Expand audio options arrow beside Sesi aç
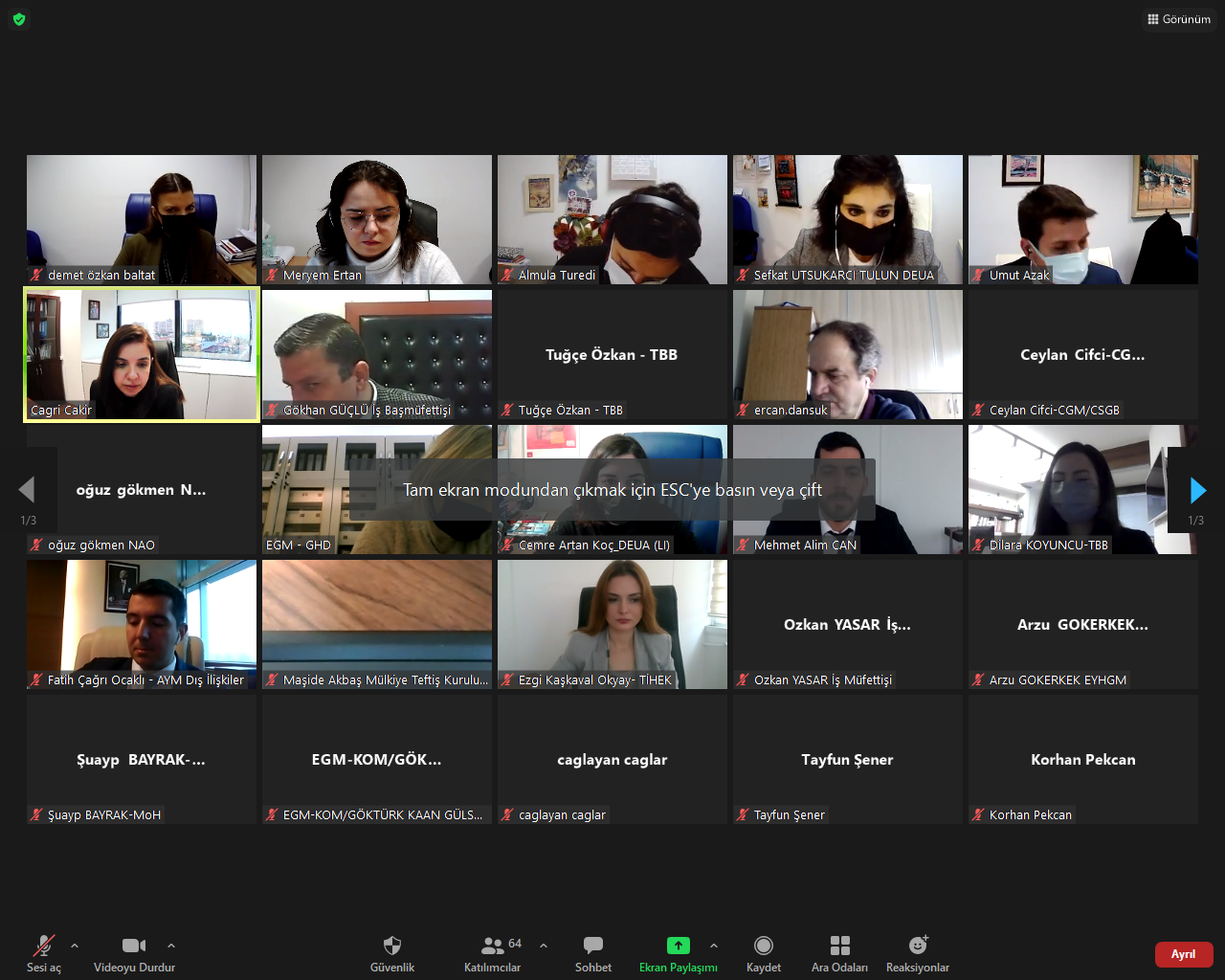Viewport: 1225px width, 980px height. click(x=75, y=946)
